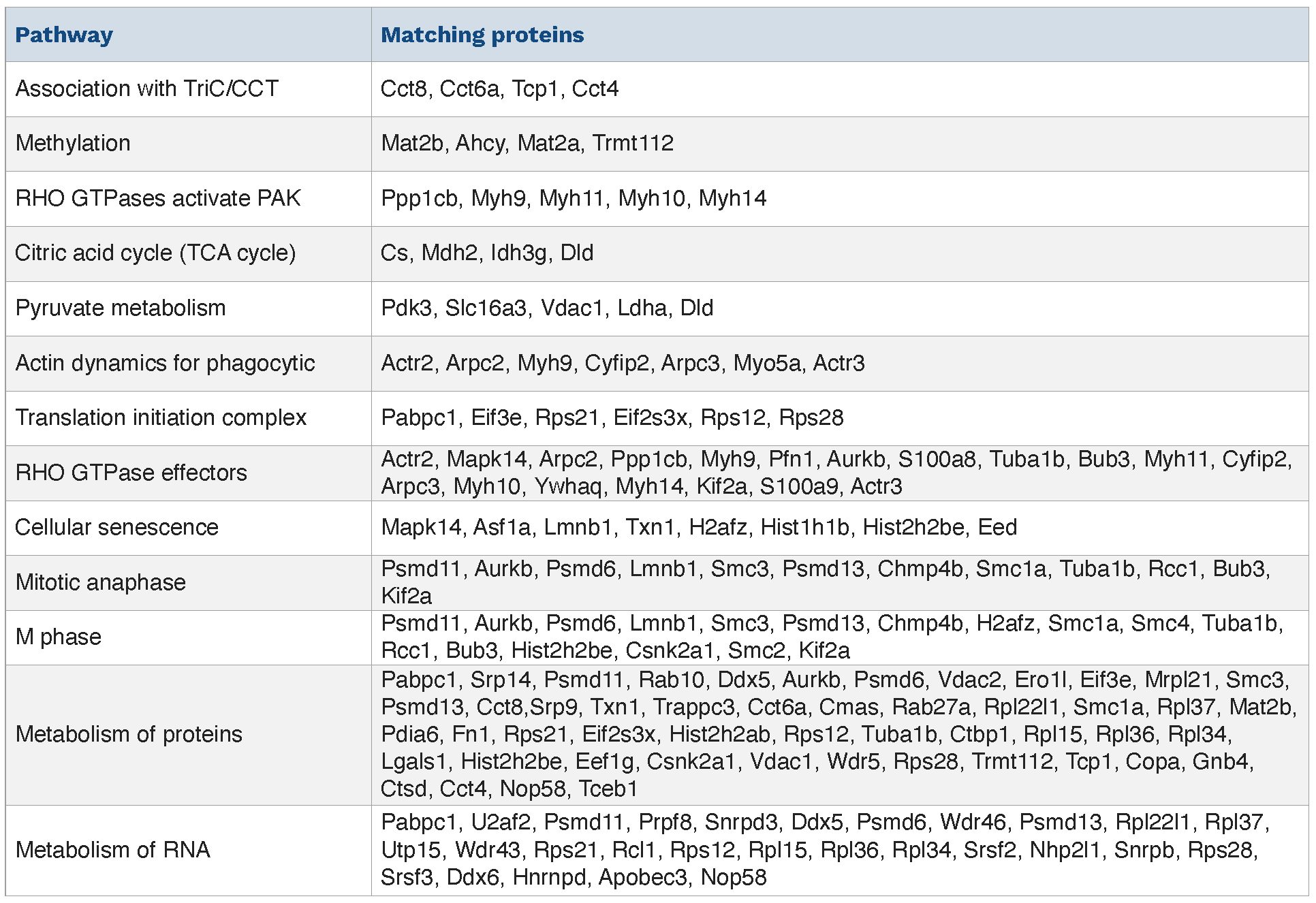Screen dimensions: 1316x903
Task: Click the Translation initiation complex cell
Action: [161, 417]
